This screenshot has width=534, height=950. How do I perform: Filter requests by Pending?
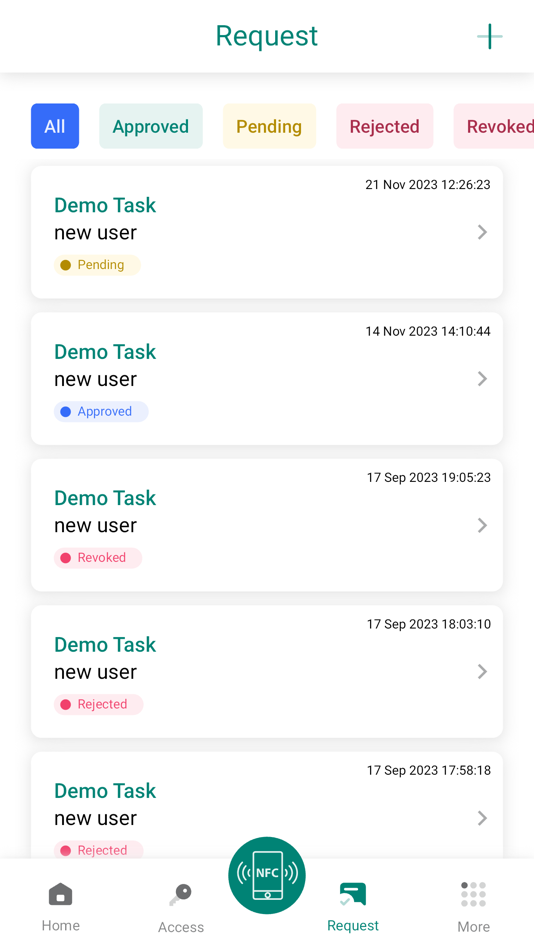point(269,126)
